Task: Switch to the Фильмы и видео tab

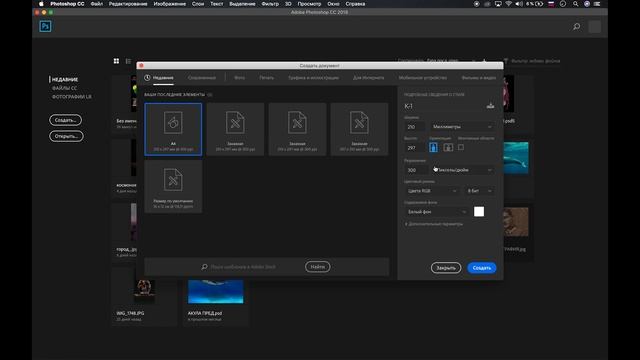Action: coord(478,78)
